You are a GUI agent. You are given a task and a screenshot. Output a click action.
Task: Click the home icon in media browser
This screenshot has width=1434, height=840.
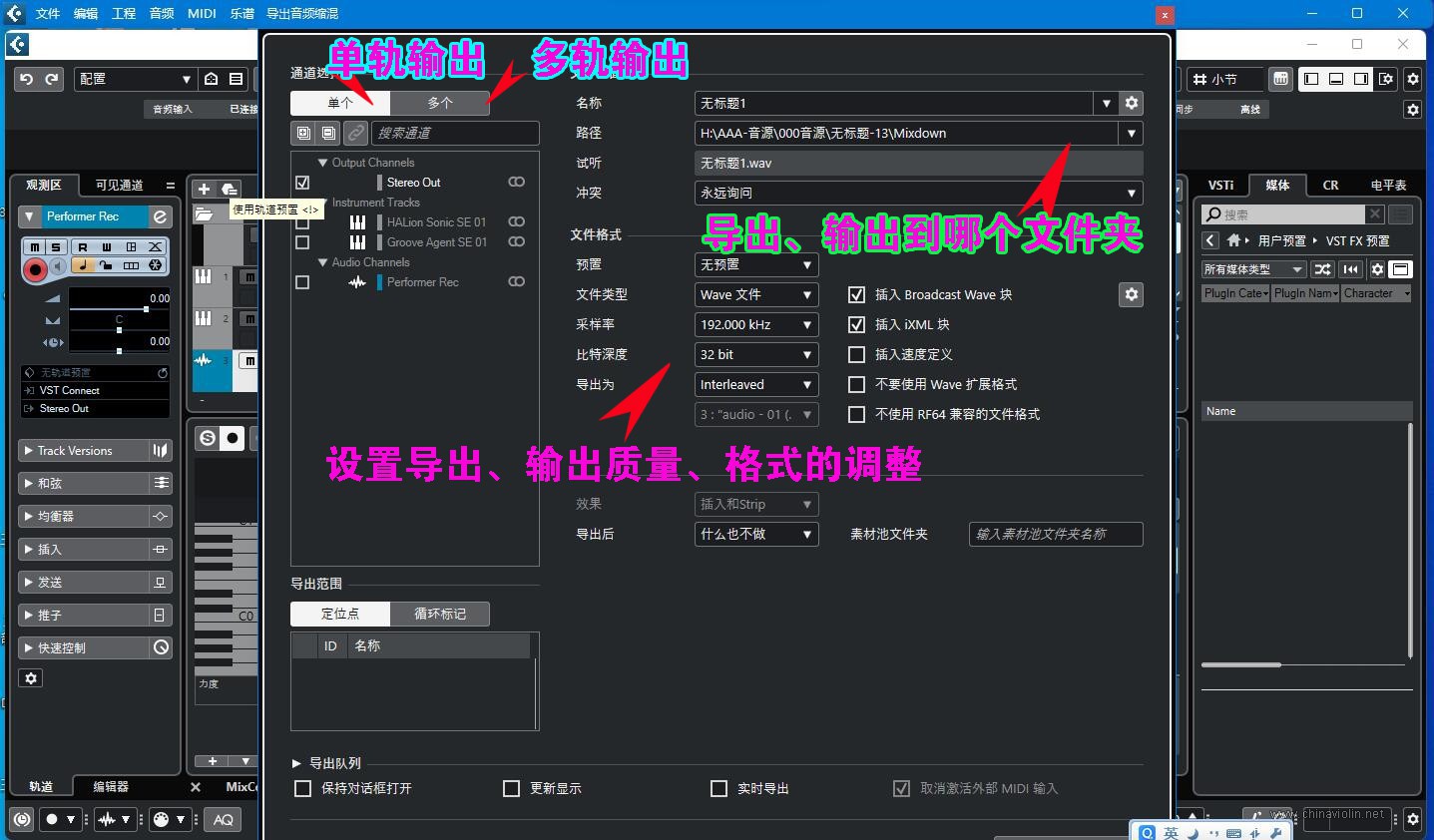(x=1234, y=240)
